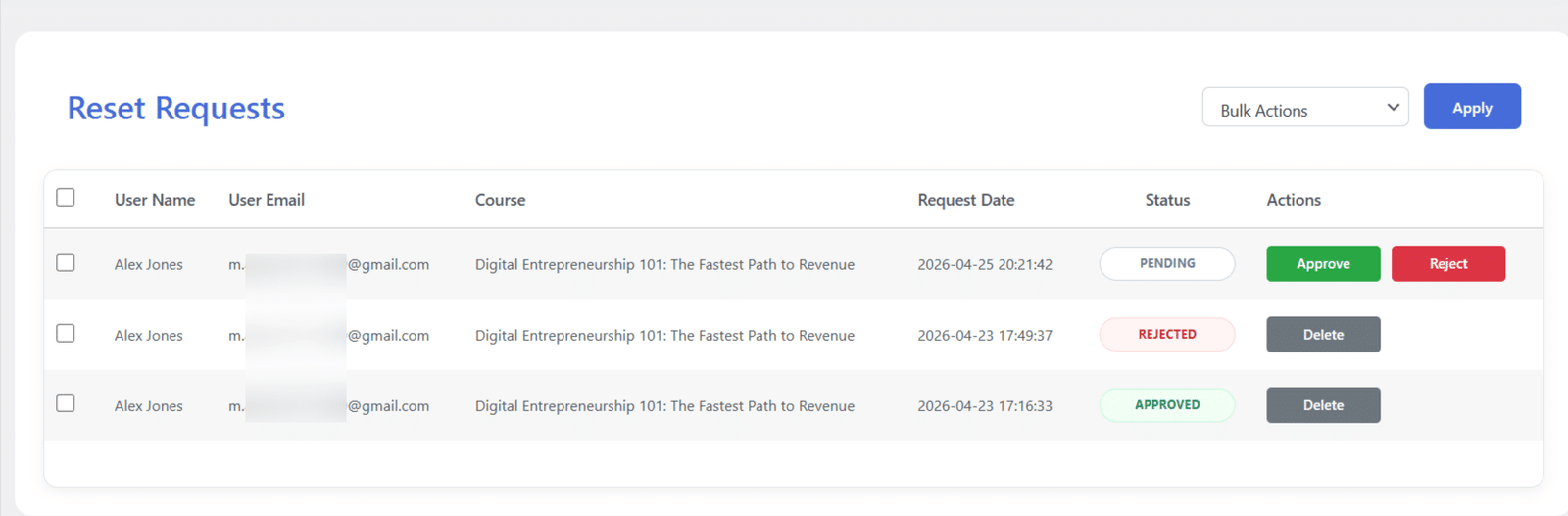
Task: Tick the approved request row checkbox
Action: coord(66,403)
